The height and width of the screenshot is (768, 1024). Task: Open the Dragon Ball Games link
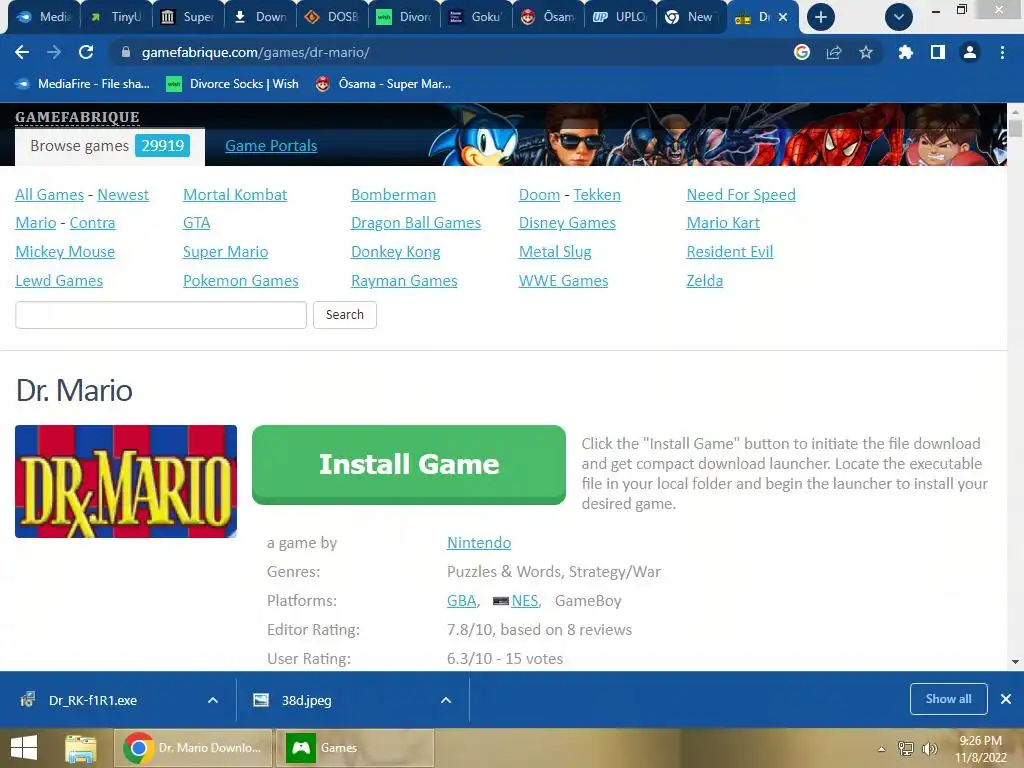pos(416,223)
